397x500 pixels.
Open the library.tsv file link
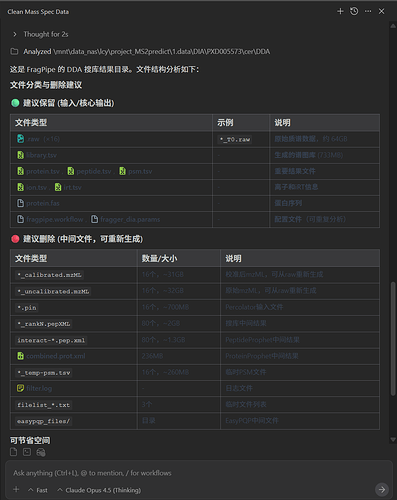point(41,155)
